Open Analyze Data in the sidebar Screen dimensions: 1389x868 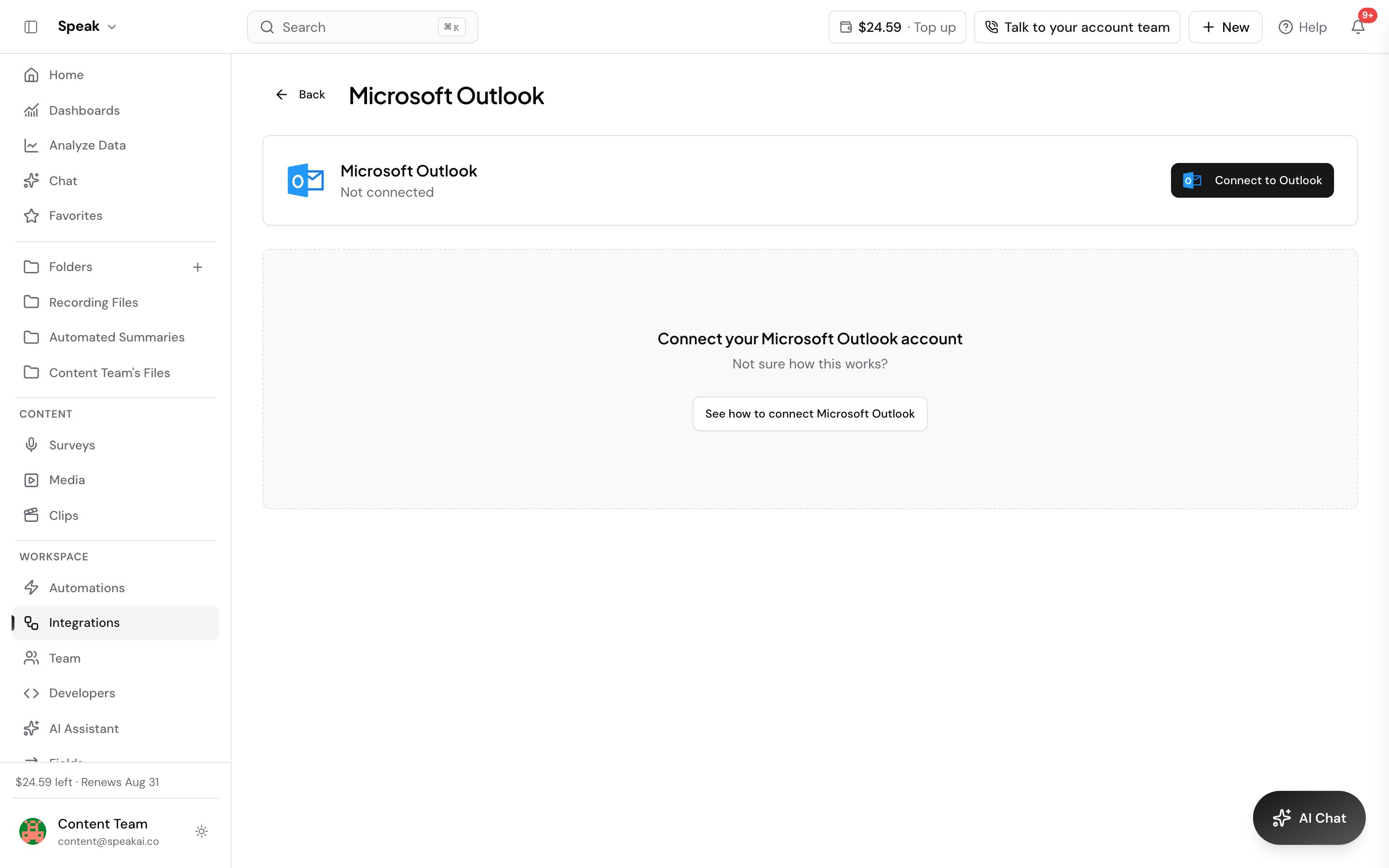115,145
